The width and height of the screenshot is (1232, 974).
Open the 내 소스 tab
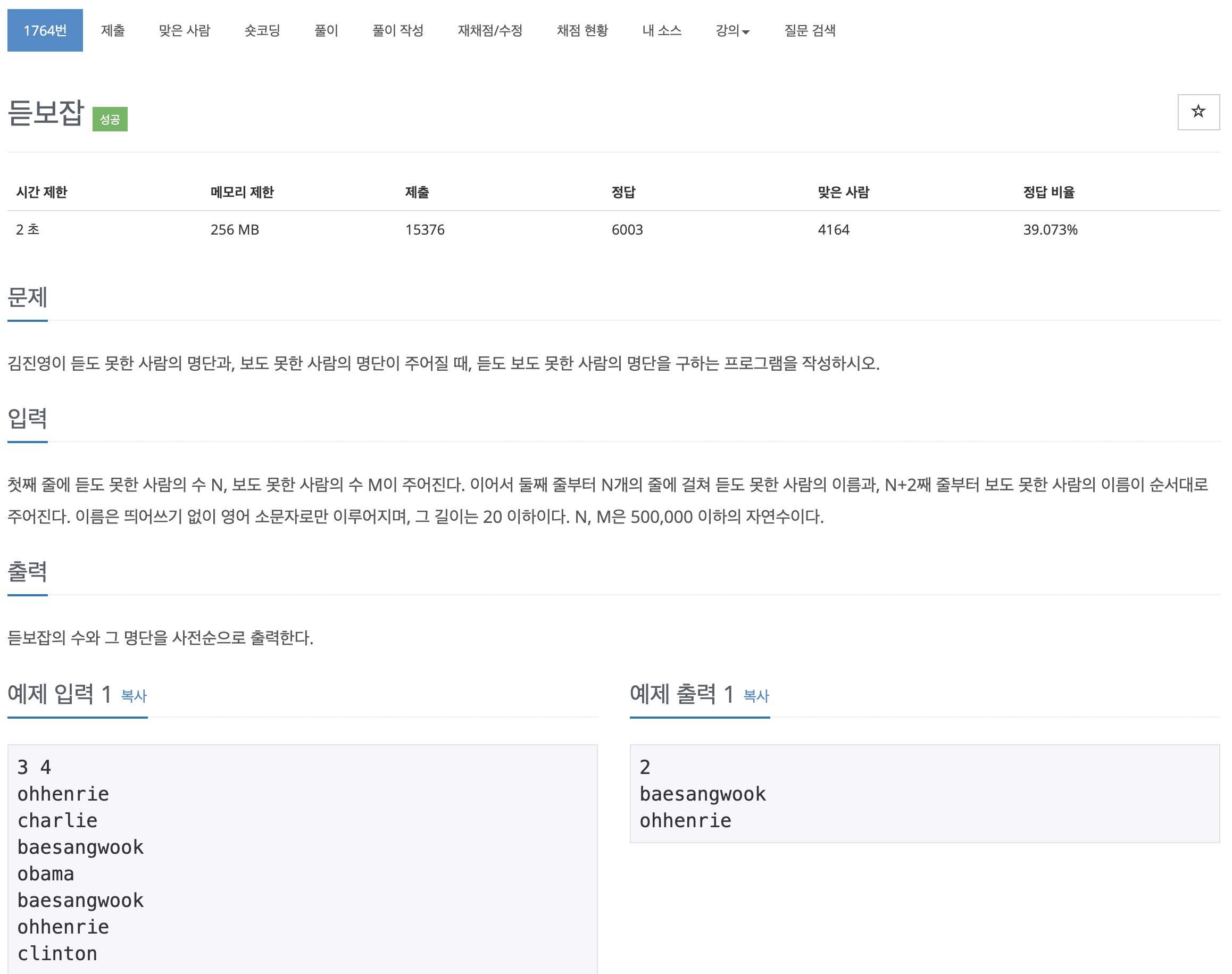click(x=661, y=30)
